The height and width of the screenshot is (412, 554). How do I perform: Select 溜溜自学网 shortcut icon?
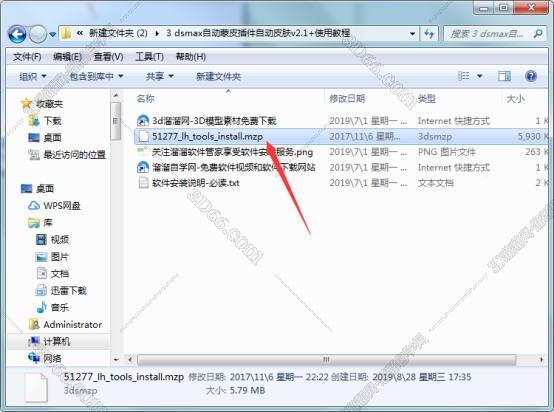[x=143, y=167]
